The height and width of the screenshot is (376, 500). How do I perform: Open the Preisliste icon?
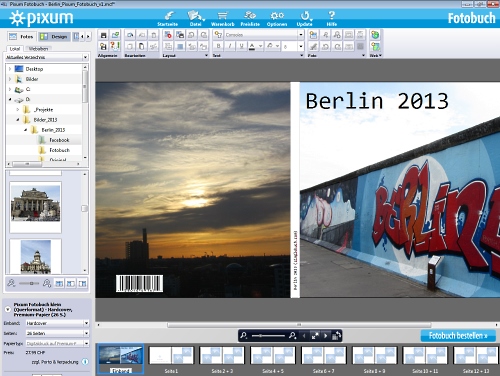pyautogui.click(x=250, y=19)
